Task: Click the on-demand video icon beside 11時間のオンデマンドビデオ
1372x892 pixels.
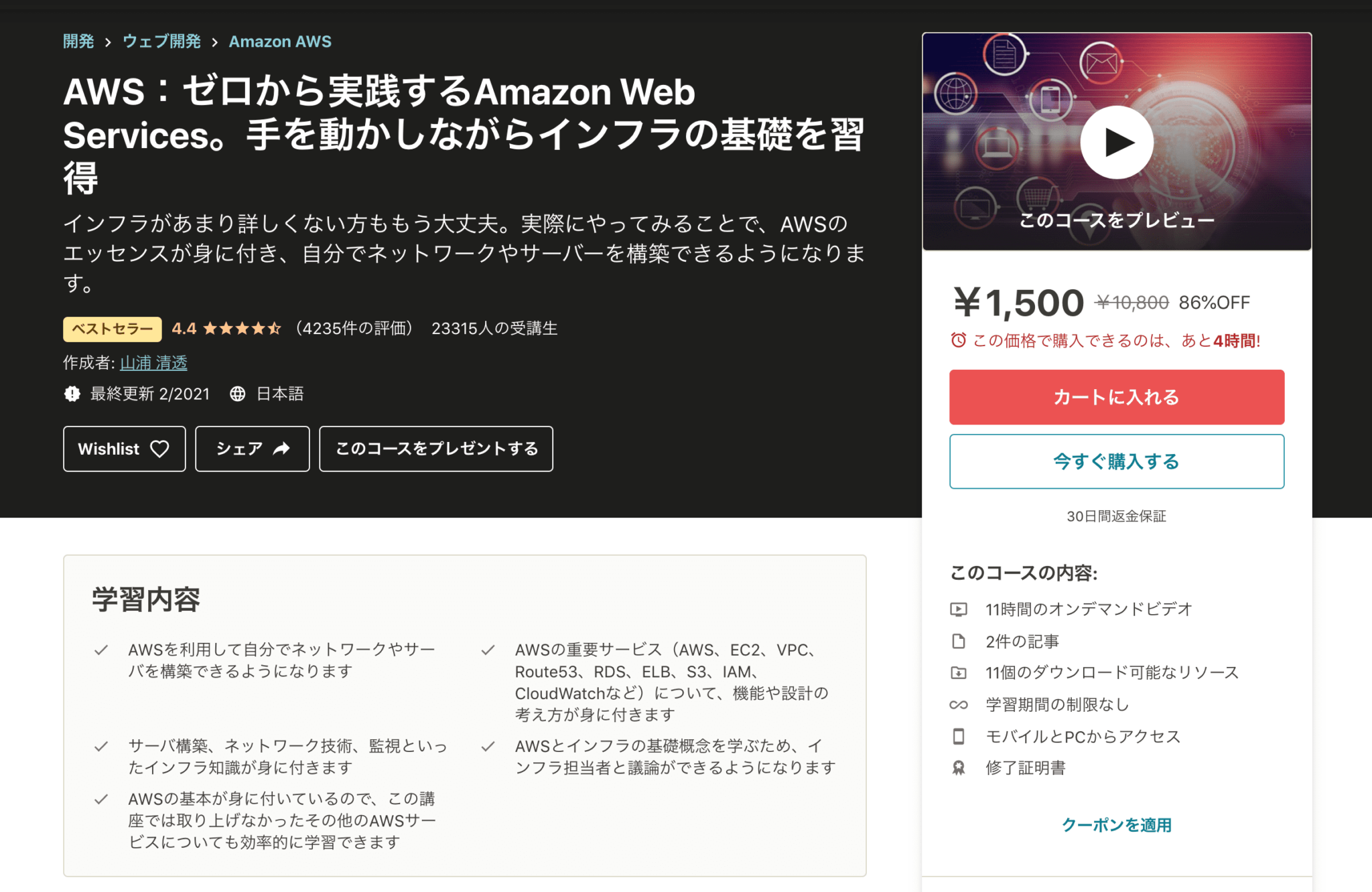Action: pos(959,609)
